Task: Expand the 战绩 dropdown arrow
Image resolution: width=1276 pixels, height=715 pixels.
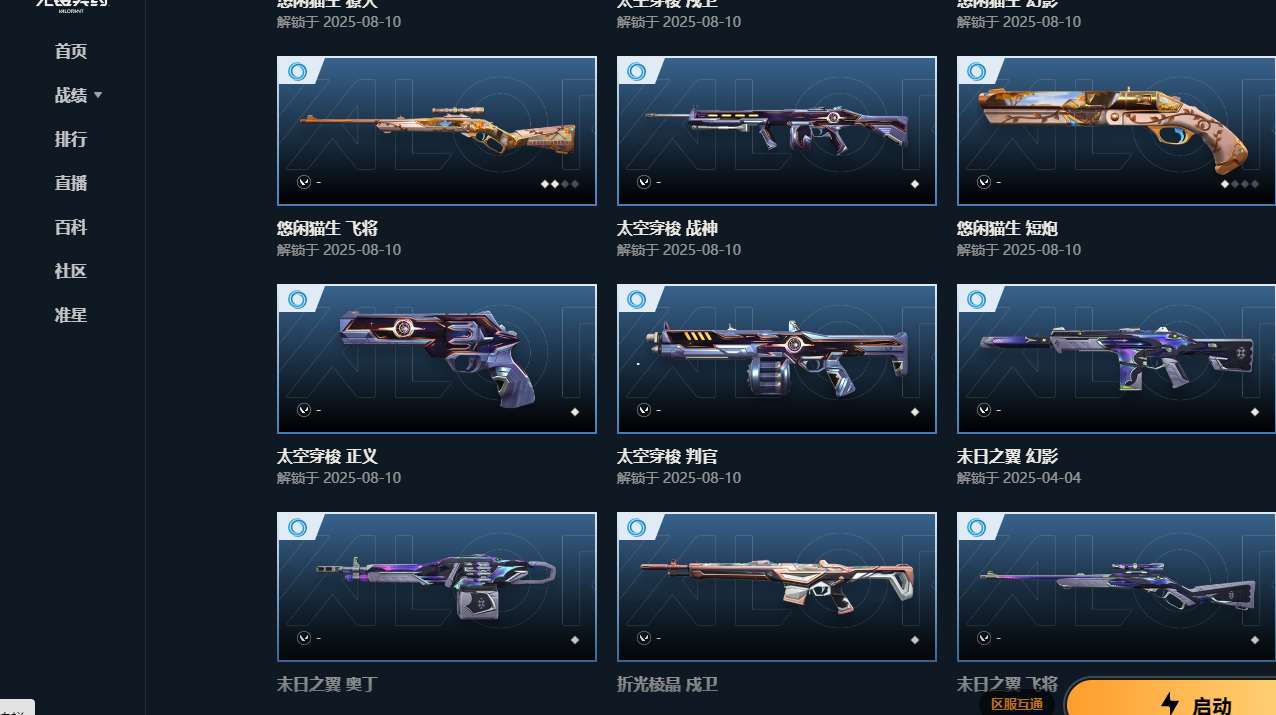Action: (98, 95)
